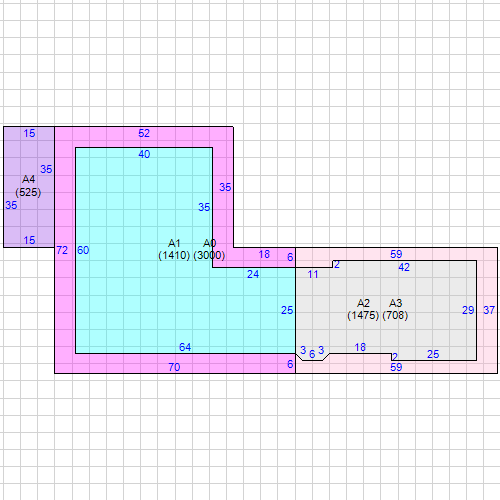Select the 6 between the two 3 labels
Screen dimensions: 500x500
pyautogui.click(x=312, y=354)
